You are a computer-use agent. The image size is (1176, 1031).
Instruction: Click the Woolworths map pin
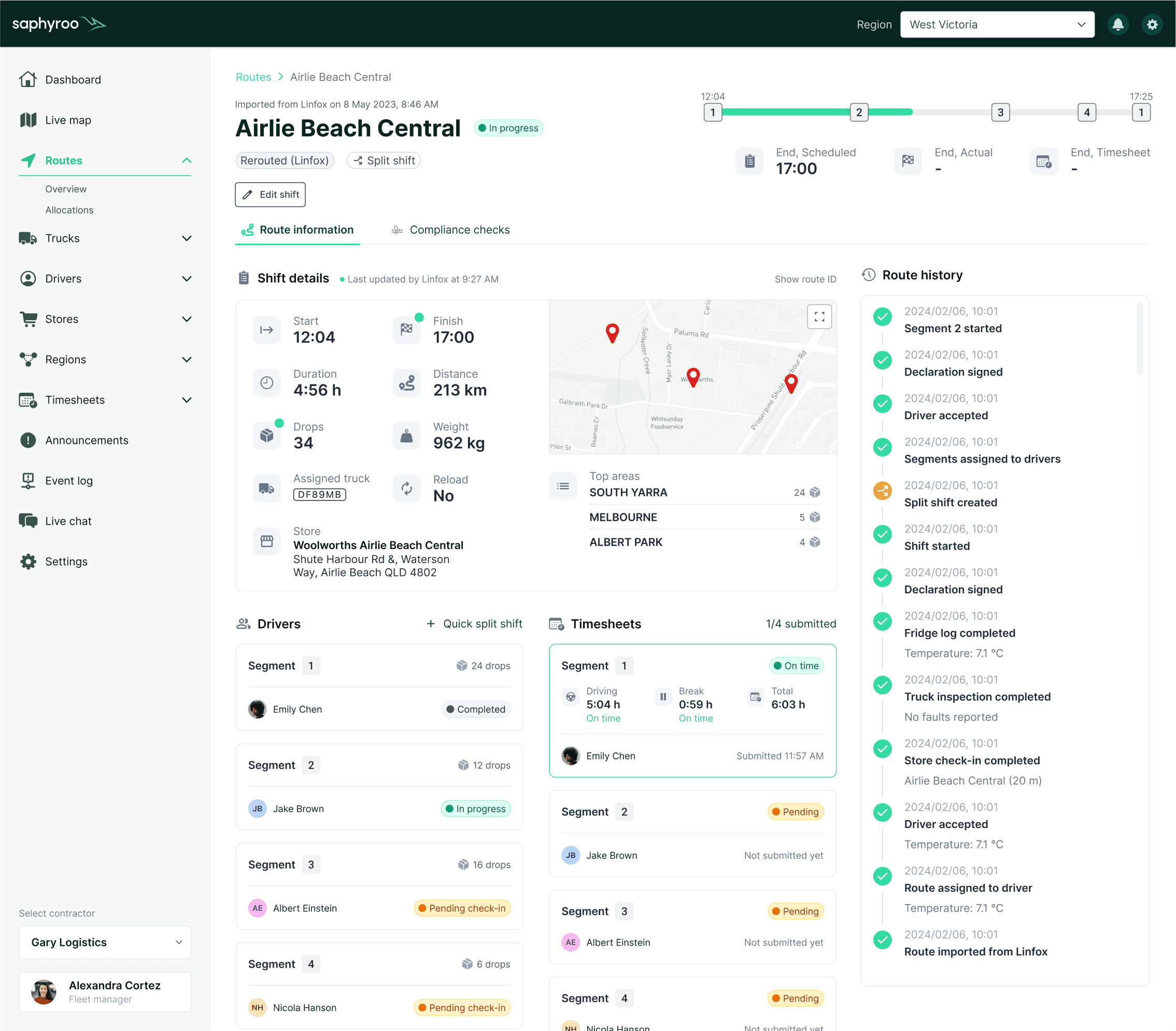693,377
